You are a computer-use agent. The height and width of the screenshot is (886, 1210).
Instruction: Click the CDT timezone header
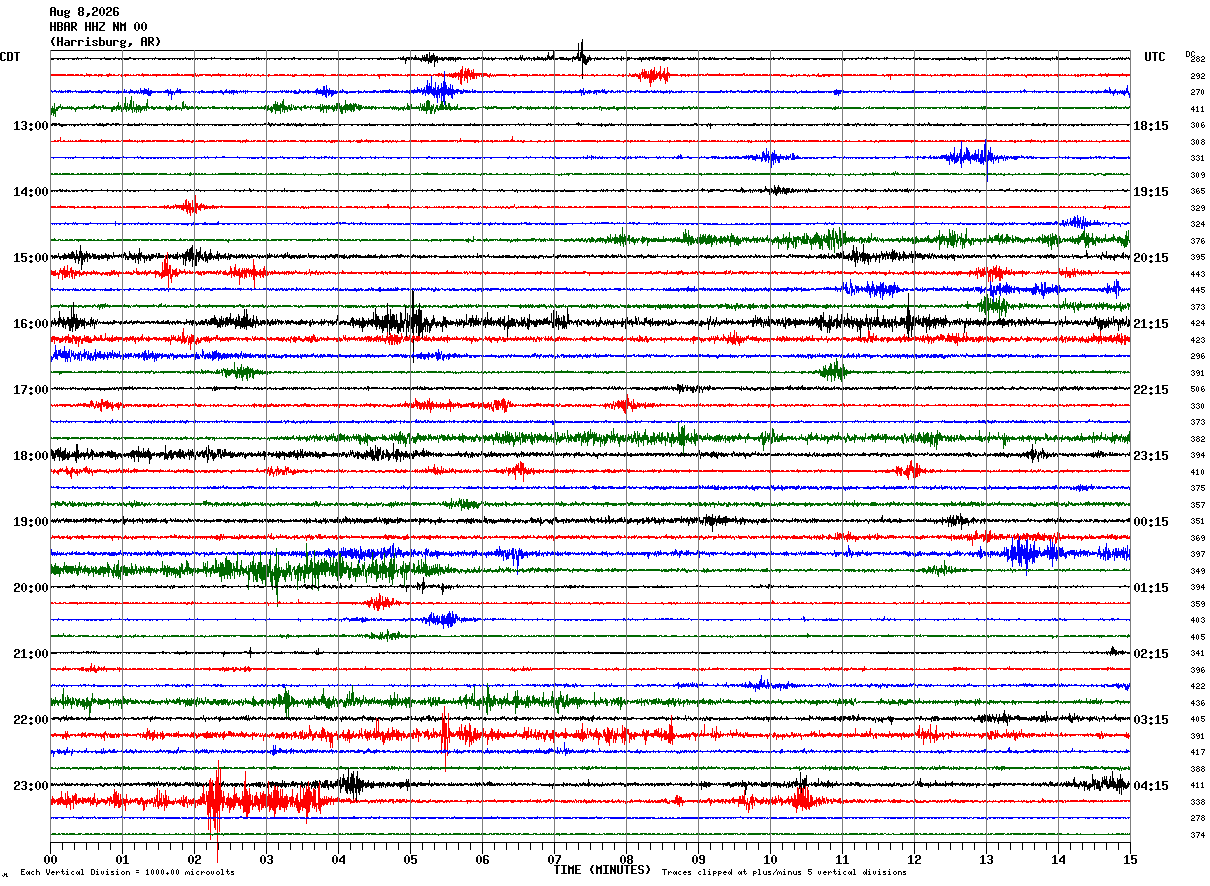(x=10, y=57)
